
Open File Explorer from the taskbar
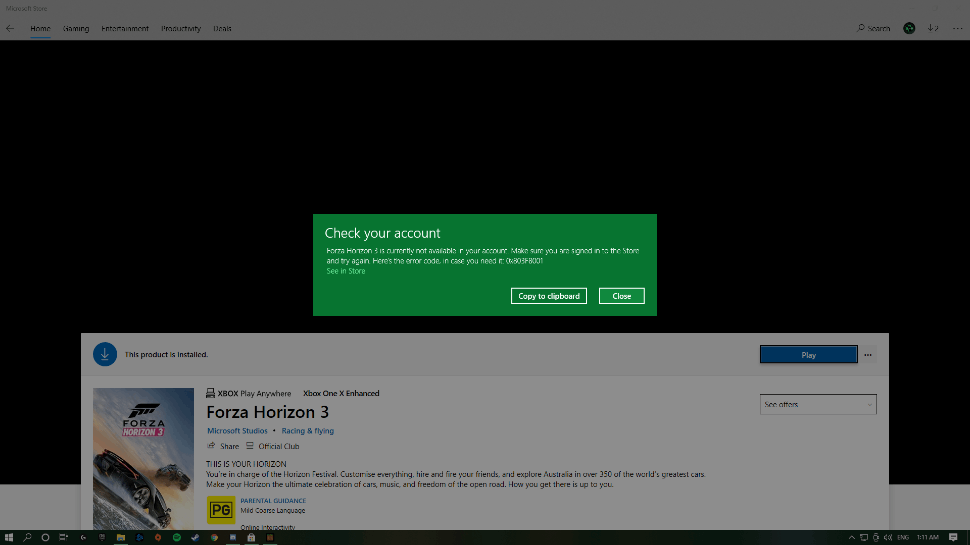(121, 538)
